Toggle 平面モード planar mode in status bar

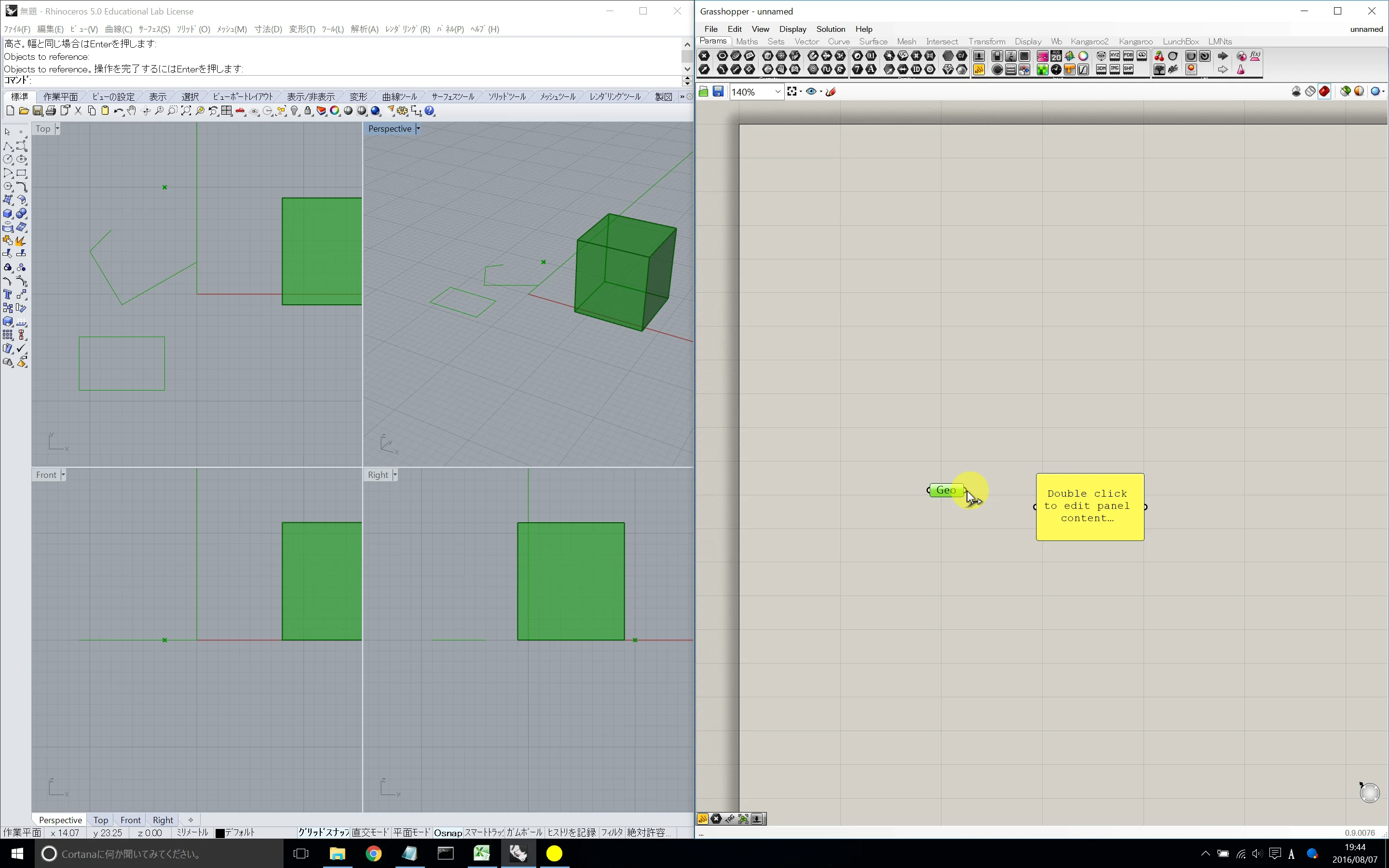click(411, 832)
